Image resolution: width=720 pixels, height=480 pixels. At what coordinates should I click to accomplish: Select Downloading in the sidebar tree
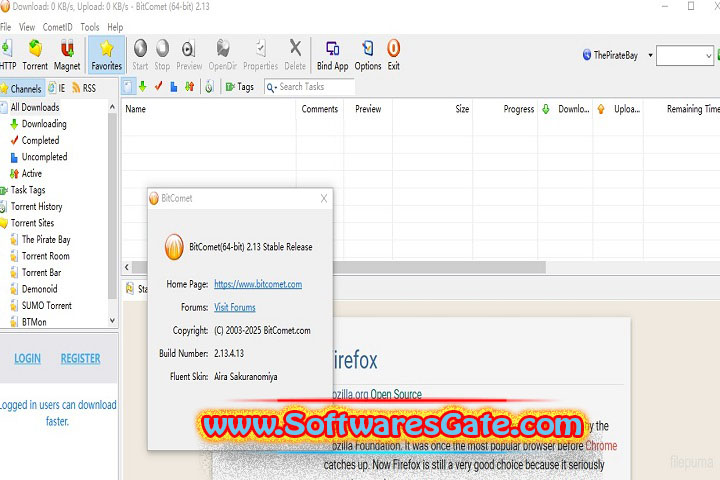tap(39, 124)
